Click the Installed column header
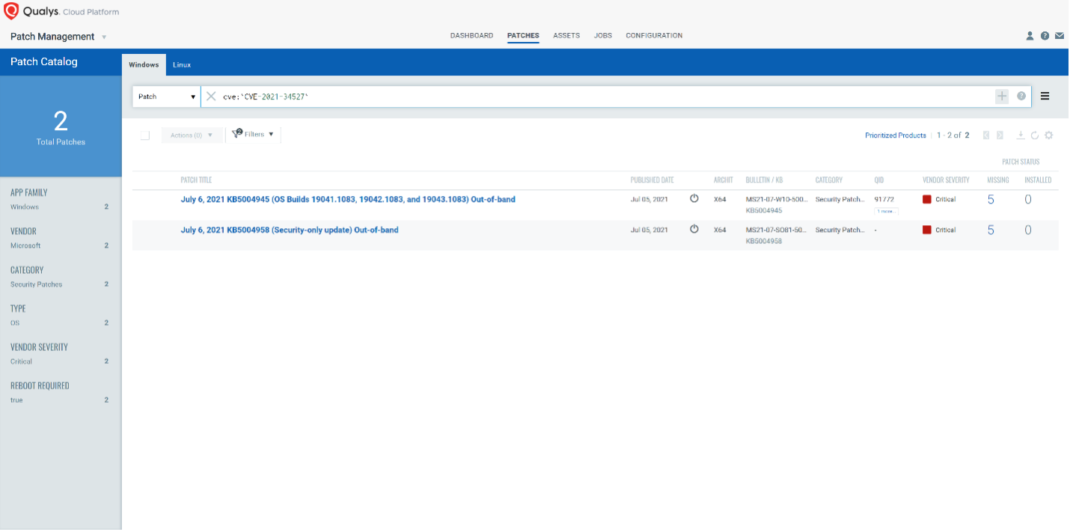This screenshot has height=532, width=1070. coord(1038,180)
